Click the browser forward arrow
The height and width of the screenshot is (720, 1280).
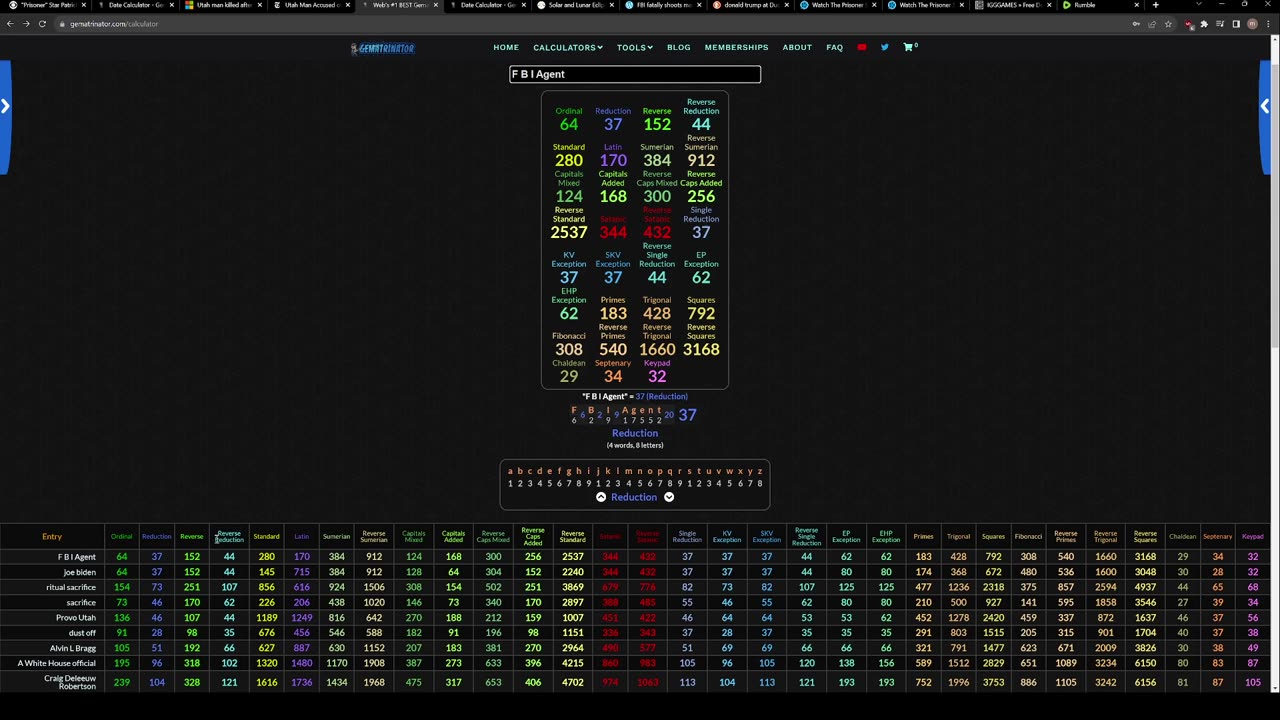click(x=26, y=24)
